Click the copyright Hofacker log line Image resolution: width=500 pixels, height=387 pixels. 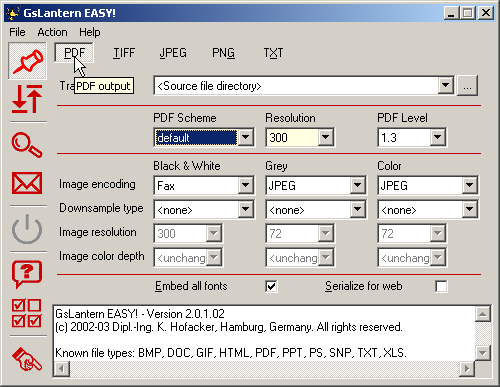coord(229,327)
